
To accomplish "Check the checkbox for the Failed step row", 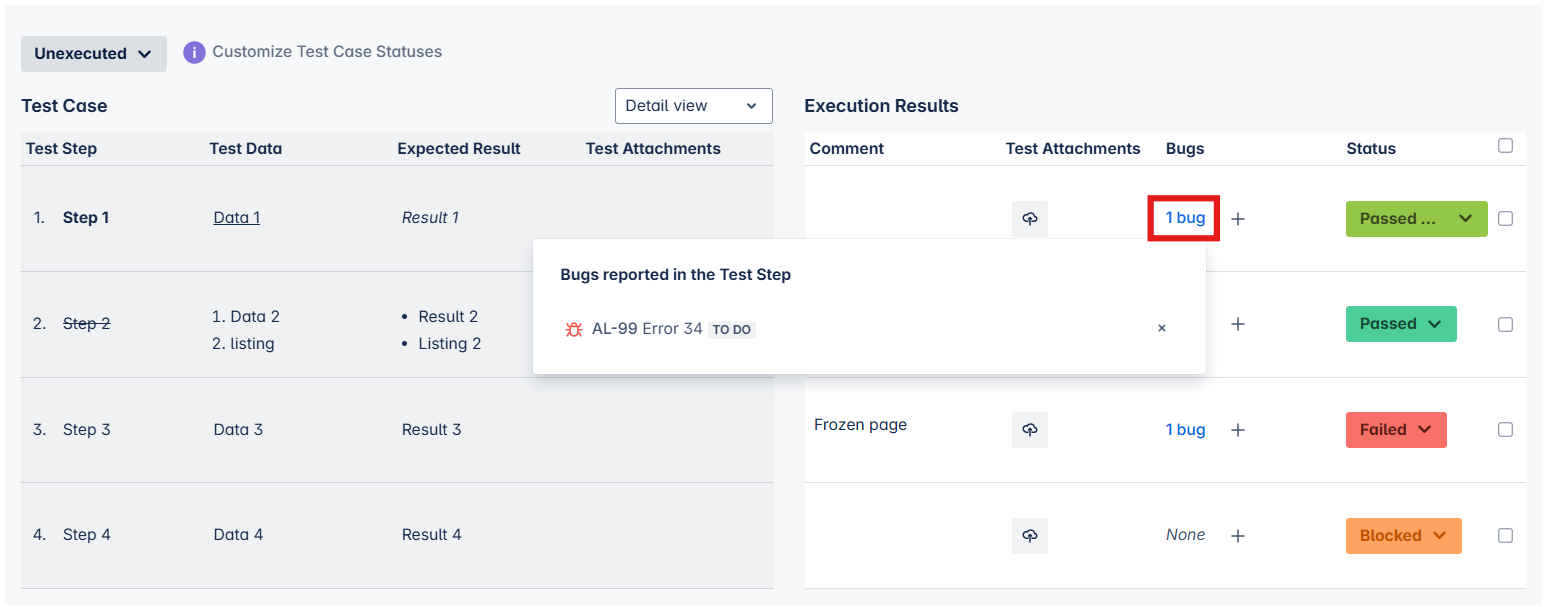I will [x=1506, y=430].
